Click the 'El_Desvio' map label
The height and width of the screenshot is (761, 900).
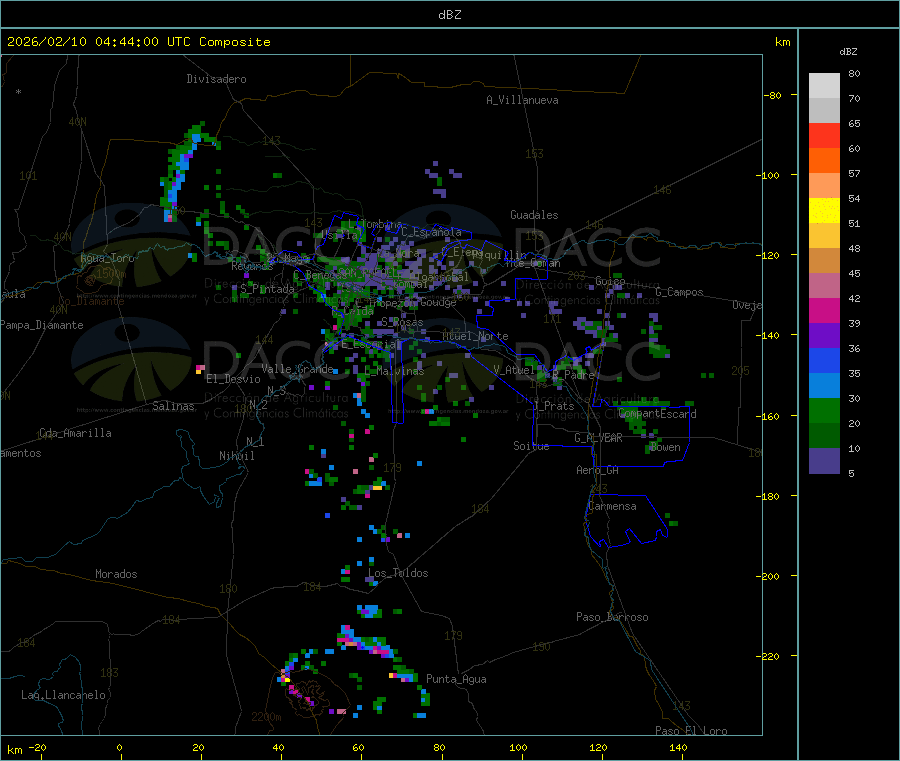pos(233,379)
